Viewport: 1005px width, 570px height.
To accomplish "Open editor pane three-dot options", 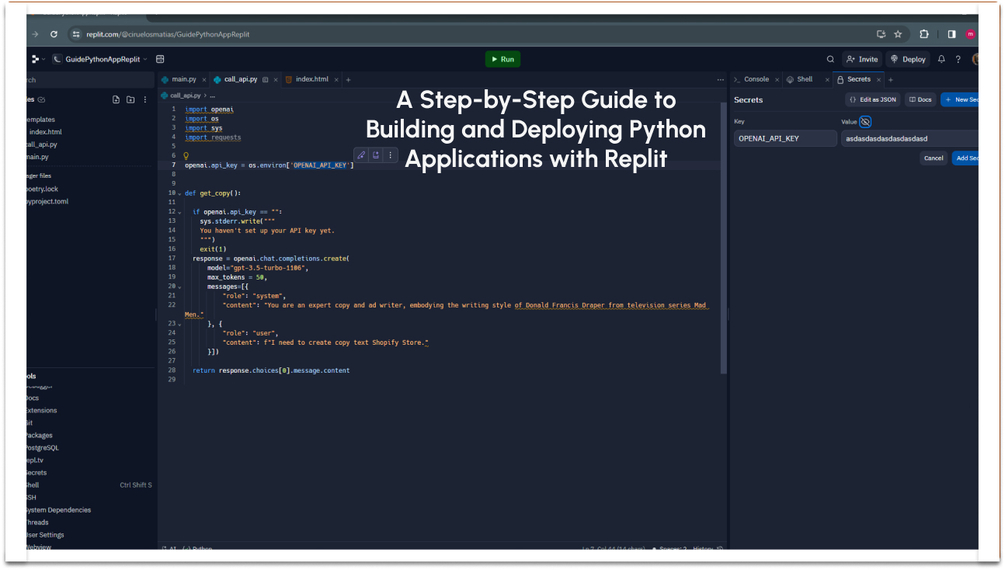I will (x=720, y=80).
